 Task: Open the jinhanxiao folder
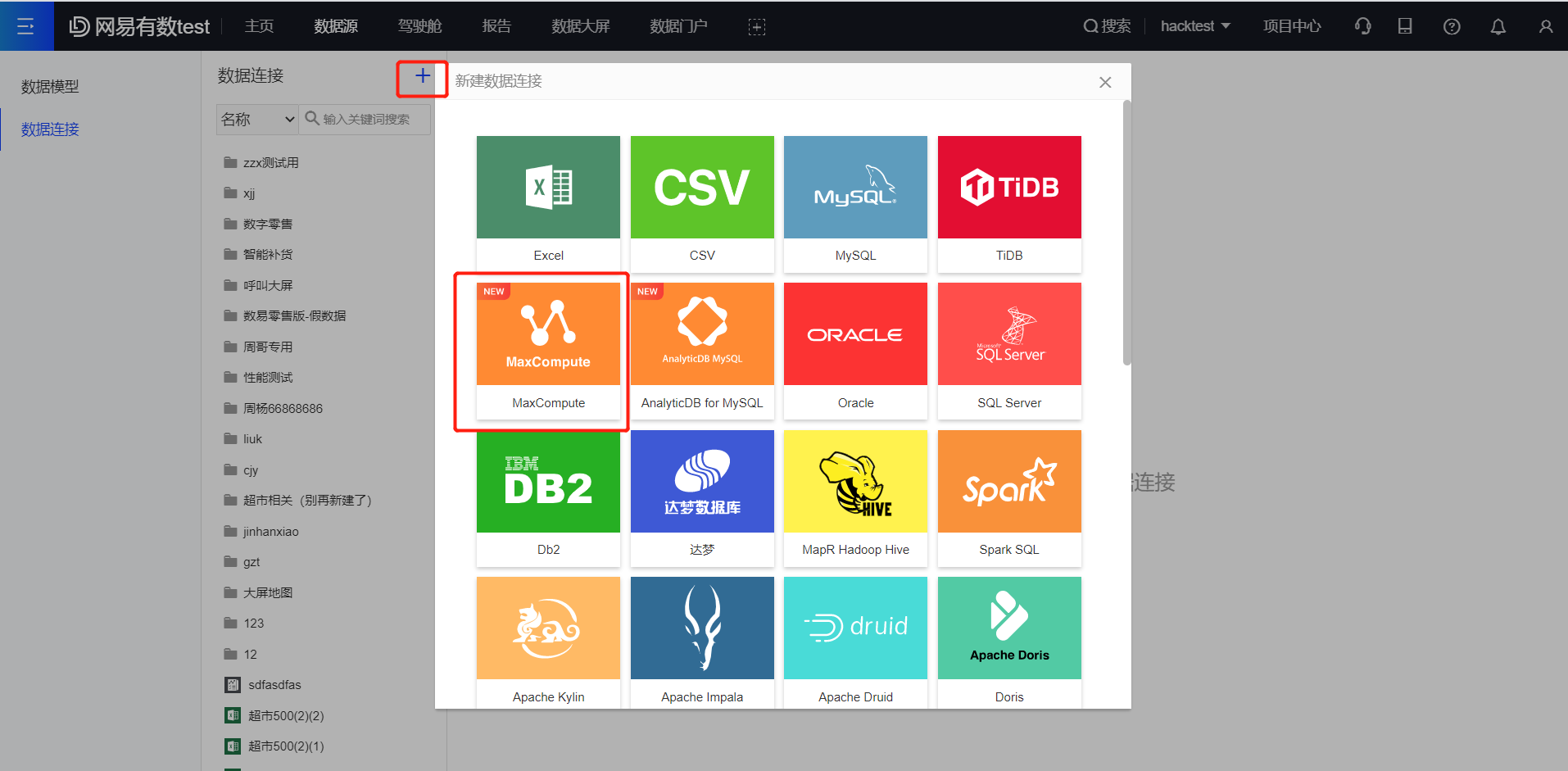(x=261, y=531)
